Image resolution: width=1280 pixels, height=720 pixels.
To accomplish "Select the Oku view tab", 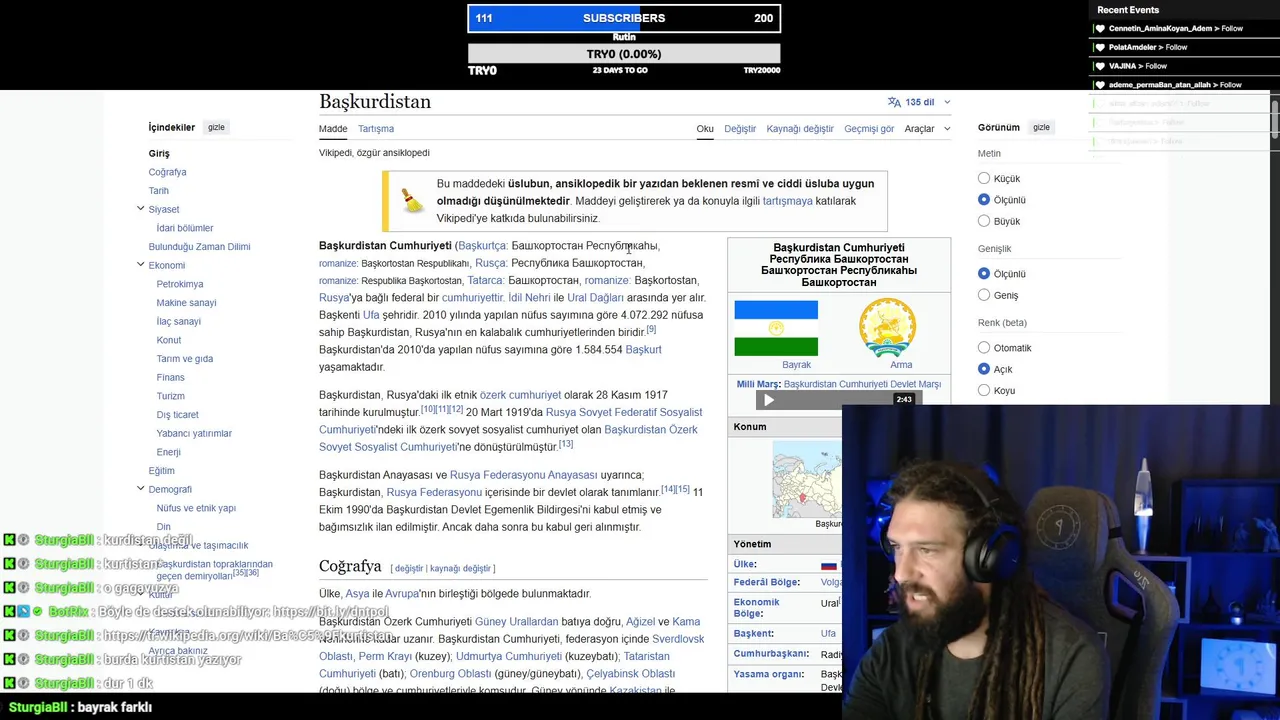I will click(x=705, y=129).
